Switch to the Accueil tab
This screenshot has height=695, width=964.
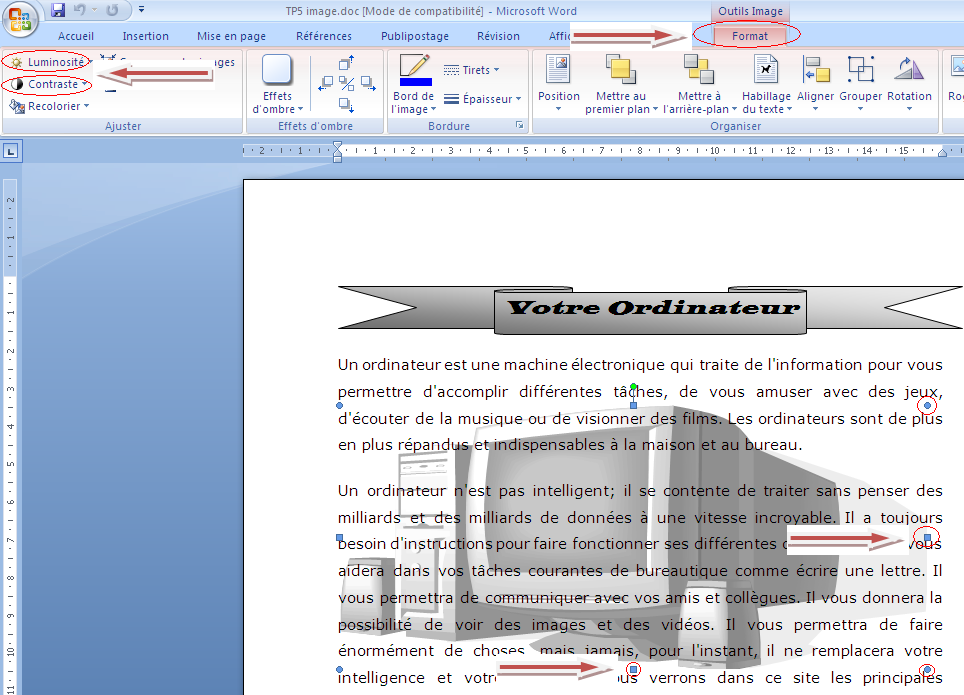coord(76,36)
